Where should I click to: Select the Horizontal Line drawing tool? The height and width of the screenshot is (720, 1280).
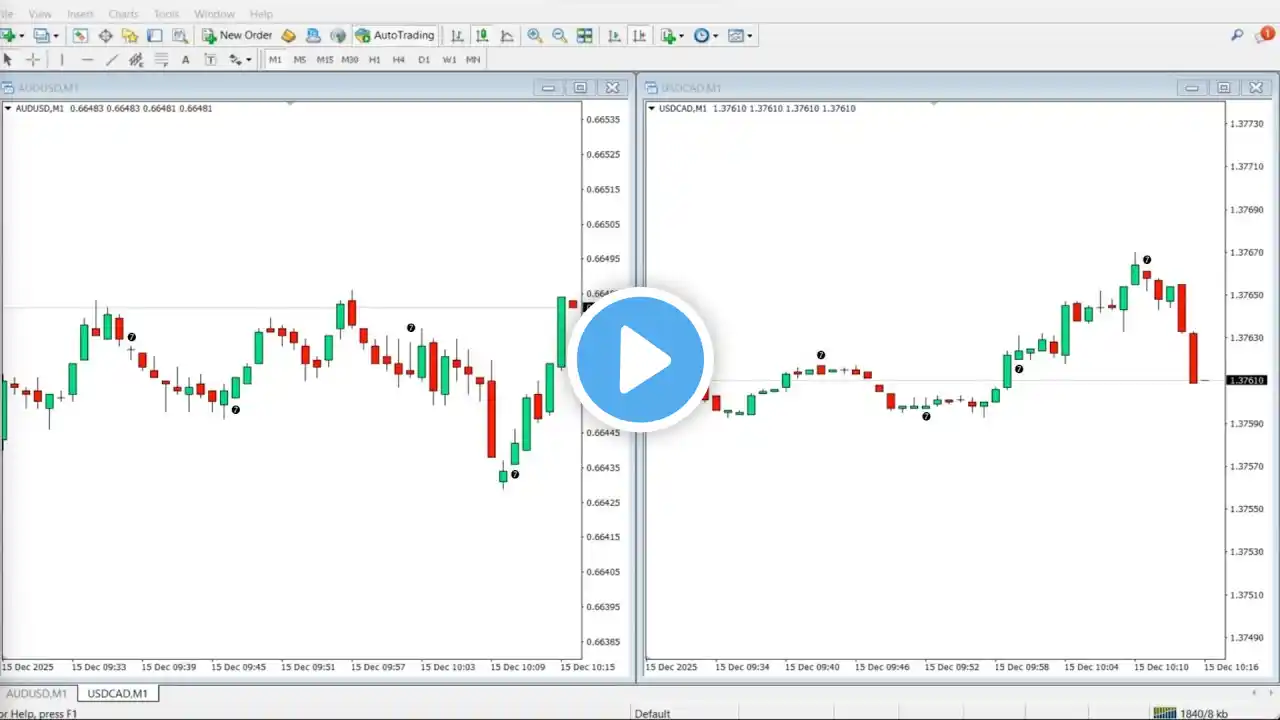(x=87, y=60)
